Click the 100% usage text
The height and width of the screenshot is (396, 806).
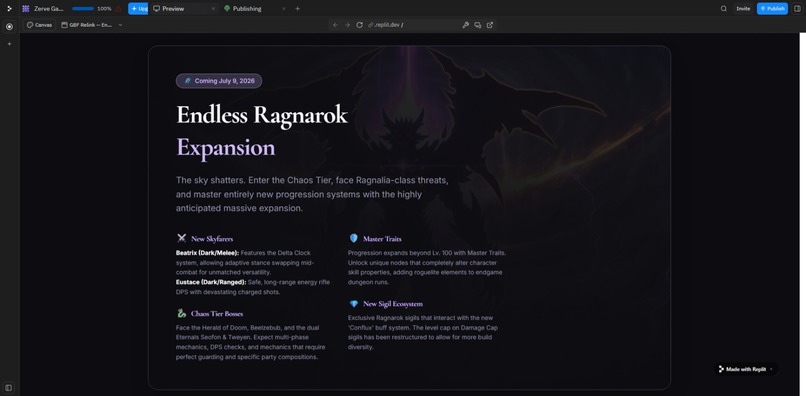point(104,9)
